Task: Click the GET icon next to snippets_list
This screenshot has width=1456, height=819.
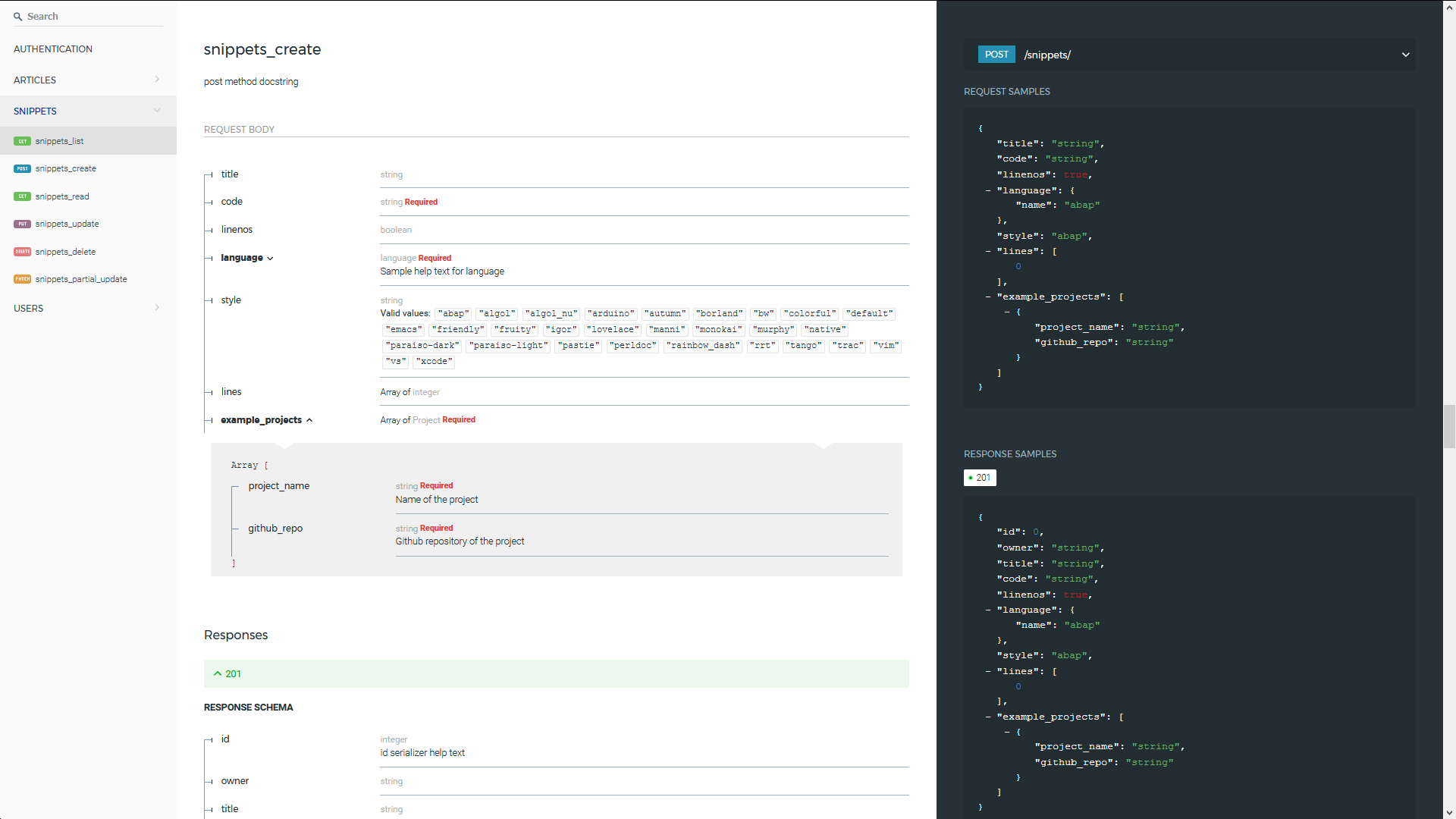Action: [x=22, y=141]
